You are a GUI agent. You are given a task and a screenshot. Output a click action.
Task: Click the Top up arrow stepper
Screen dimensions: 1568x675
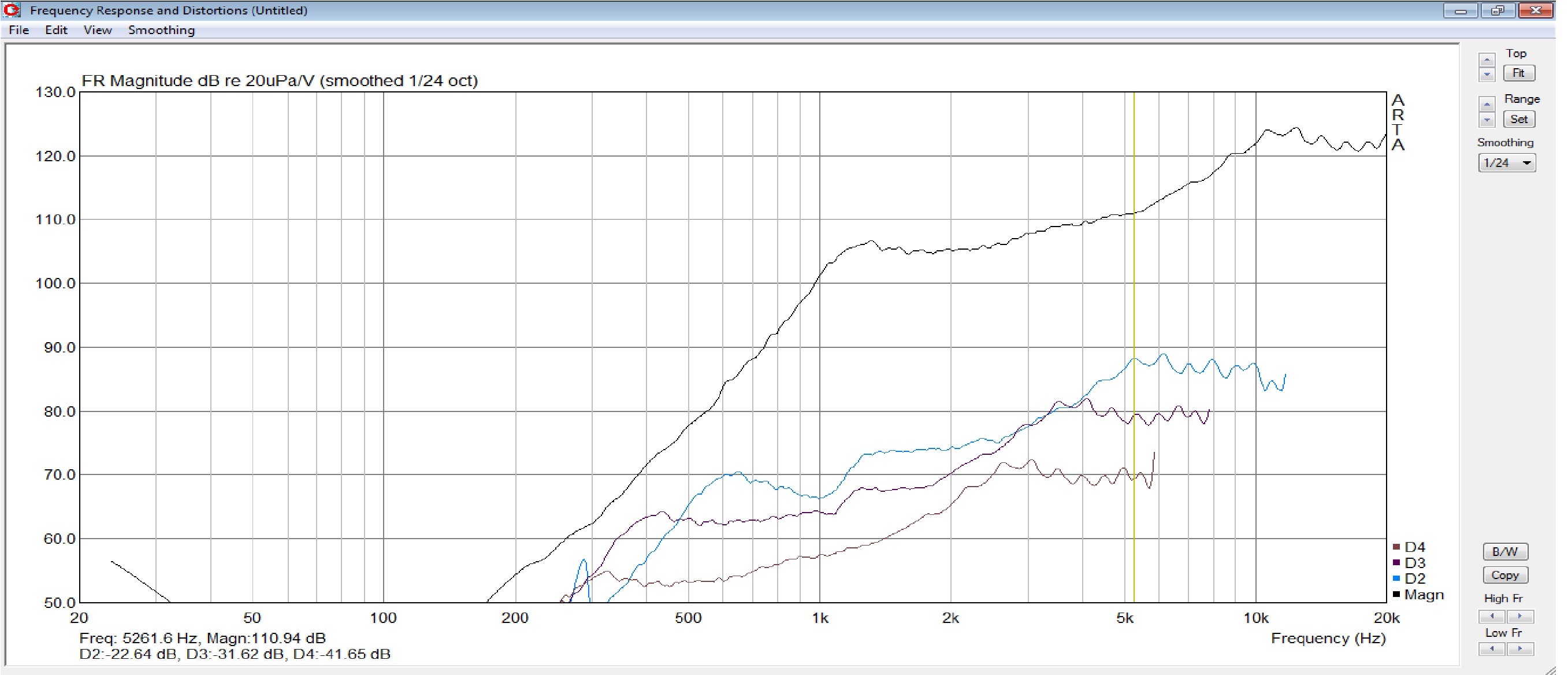(1487, 60)
